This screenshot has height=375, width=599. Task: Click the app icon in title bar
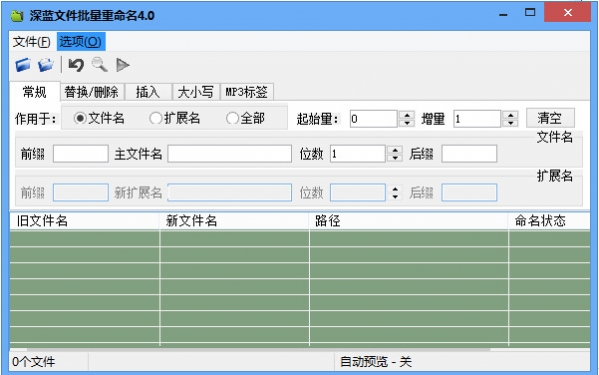[x=17, y=16]
